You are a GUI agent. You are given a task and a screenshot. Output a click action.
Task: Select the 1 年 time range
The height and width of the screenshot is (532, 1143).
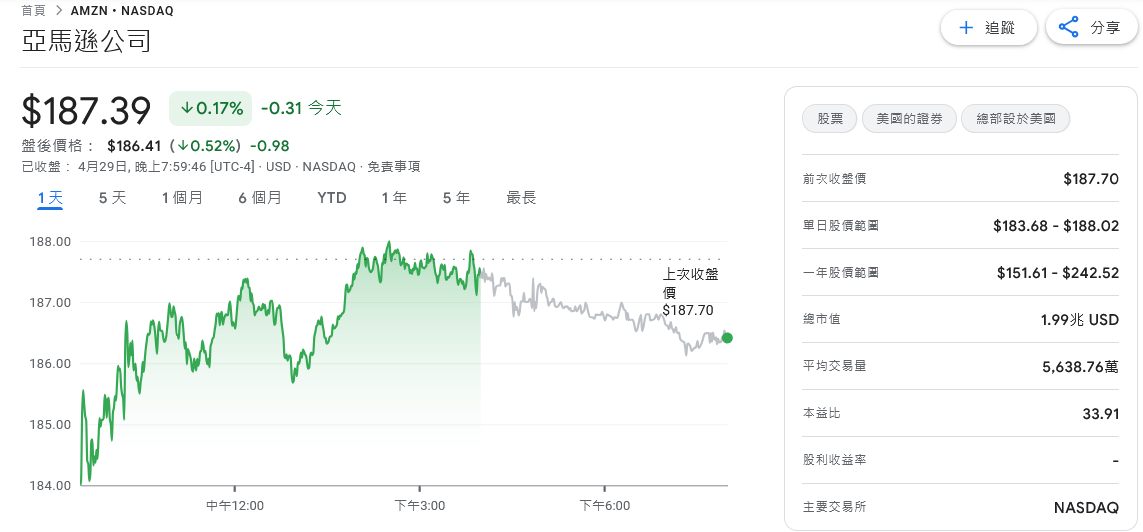(x=394, y=198)
